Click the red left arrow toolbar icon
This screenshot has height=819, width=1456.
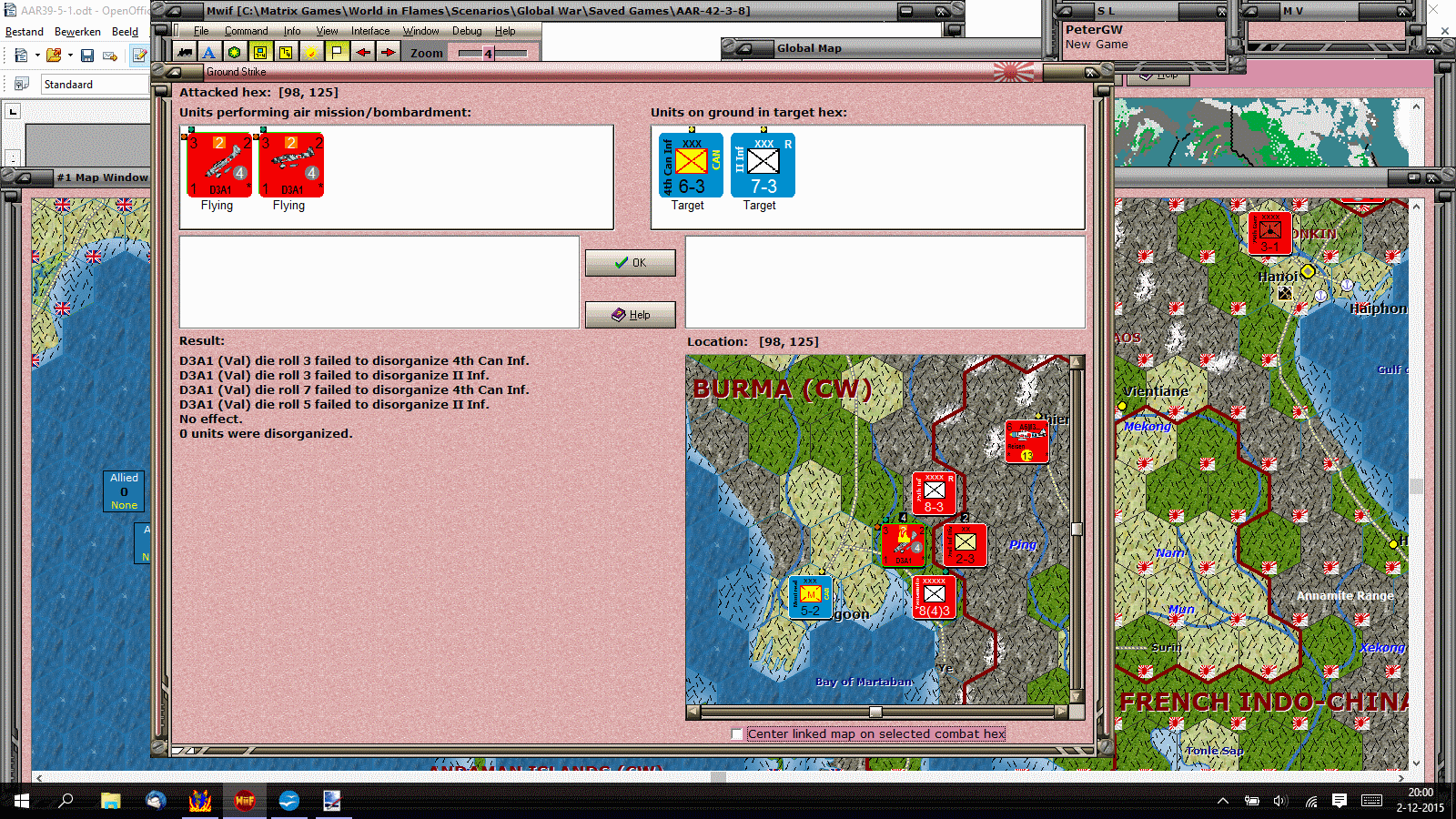tap(362, 52)
